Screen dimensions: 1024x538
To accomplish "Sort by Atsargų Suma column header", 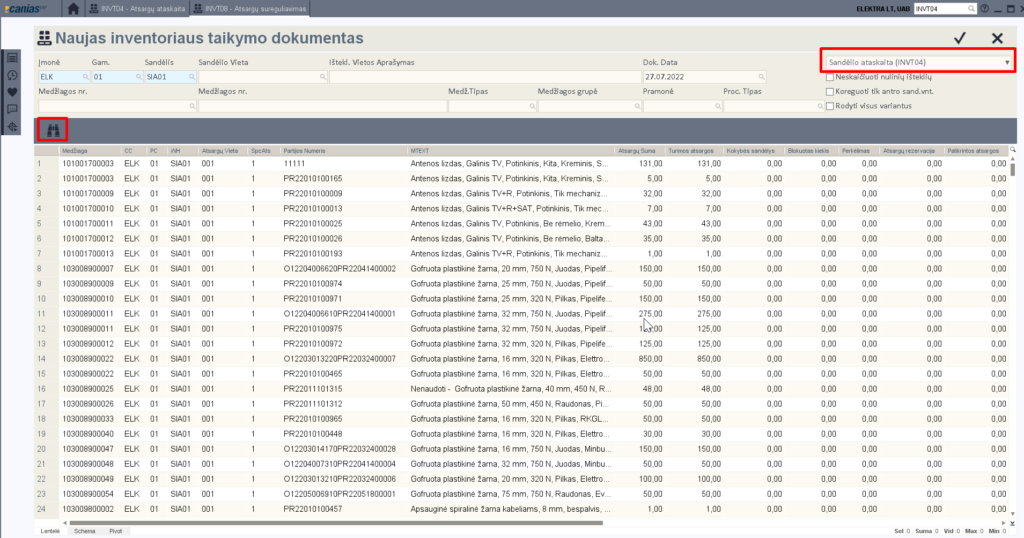I will tap(637, 150).
